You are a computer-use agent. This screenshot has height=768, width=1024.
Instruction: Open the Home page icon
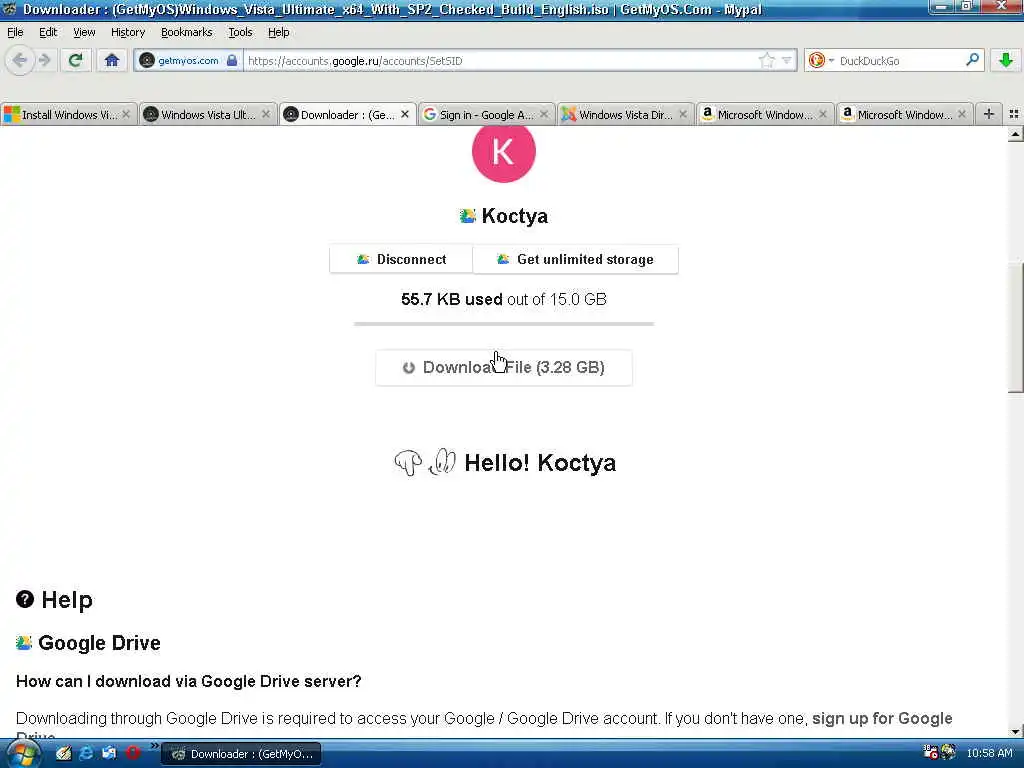[x=112, y=61]
